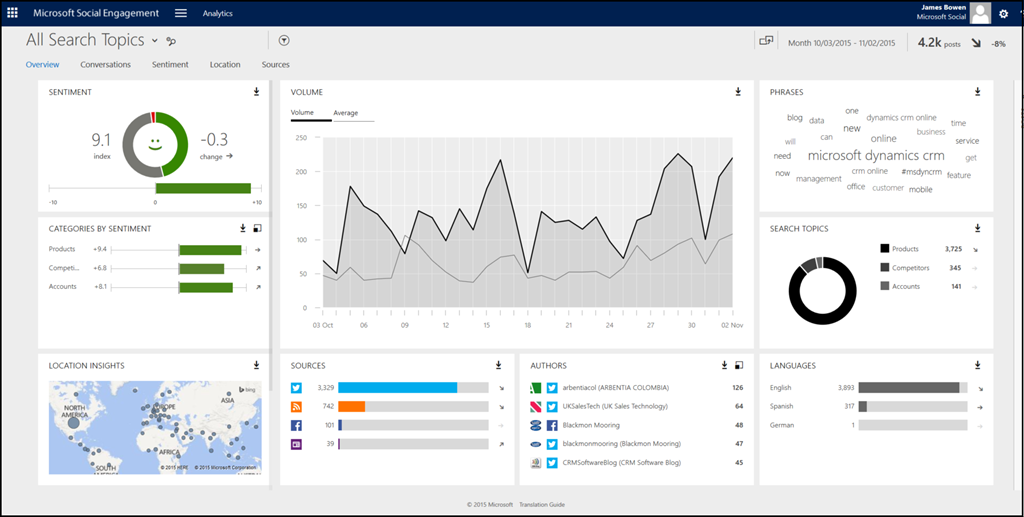
Task: Click the English language trend arrow
Action: [x=981, y=388]
